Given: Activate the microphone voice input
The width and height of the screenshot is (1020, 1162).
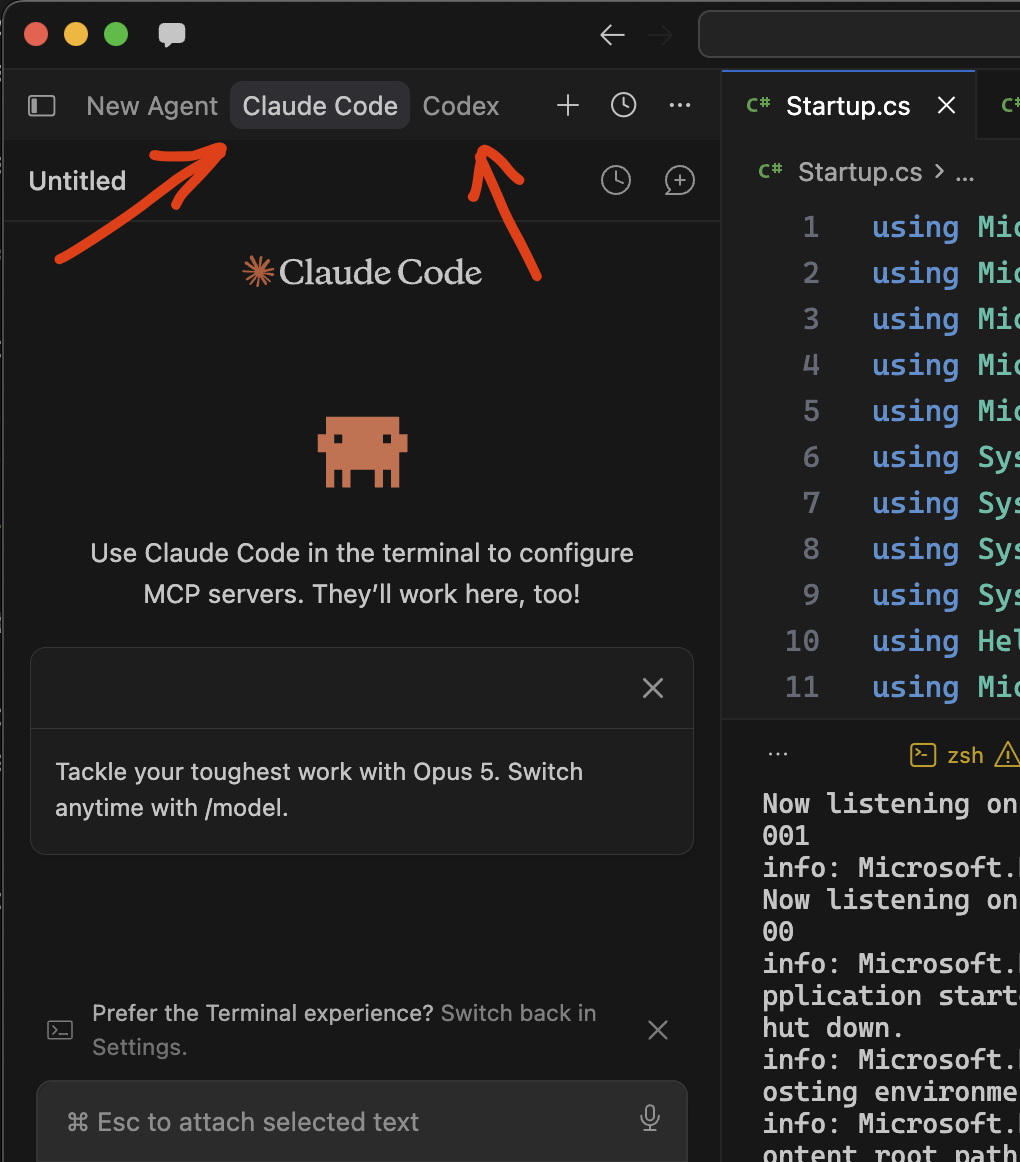Looking at the screenshot, I should 650,1118.
